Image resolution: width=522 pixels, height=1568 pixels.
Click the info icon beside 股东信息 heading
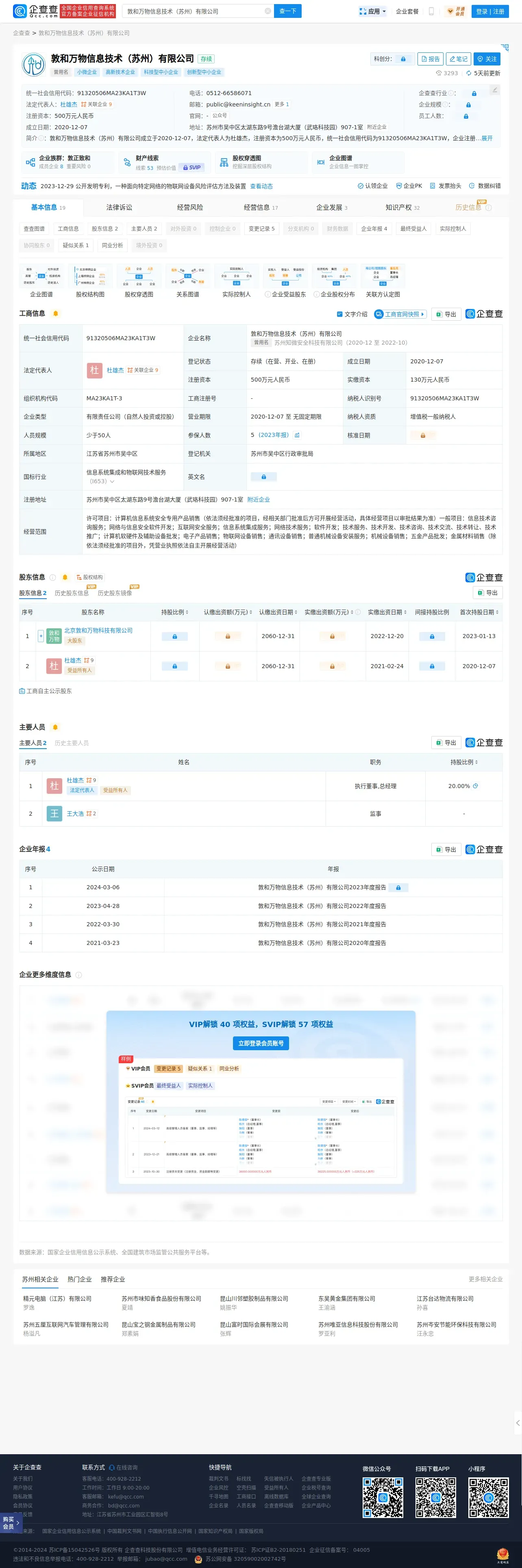[53, 577]
